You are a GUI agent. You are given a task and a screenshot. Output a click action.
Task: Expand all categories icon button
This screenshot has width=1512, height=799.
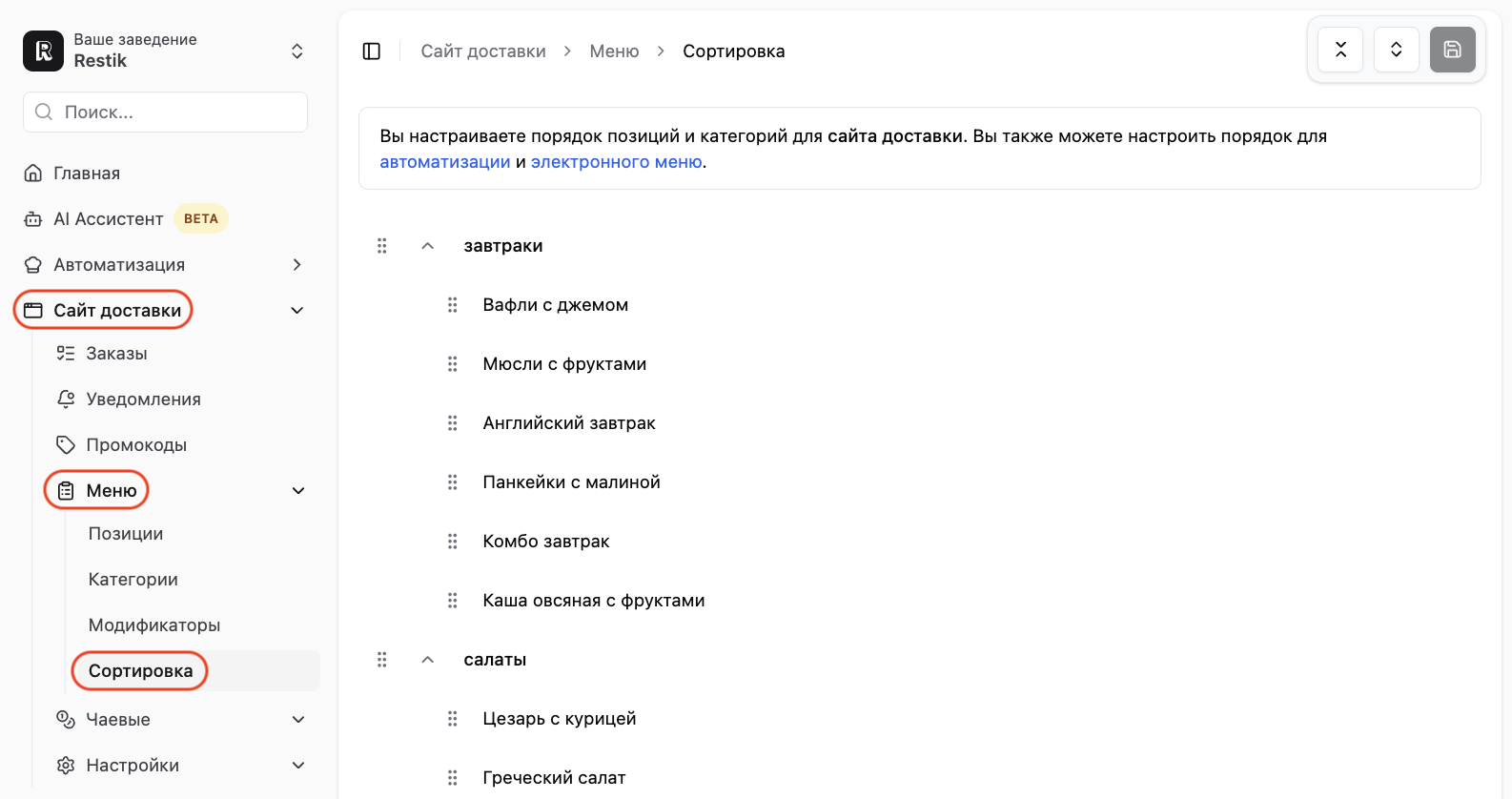click(1397, 50)
